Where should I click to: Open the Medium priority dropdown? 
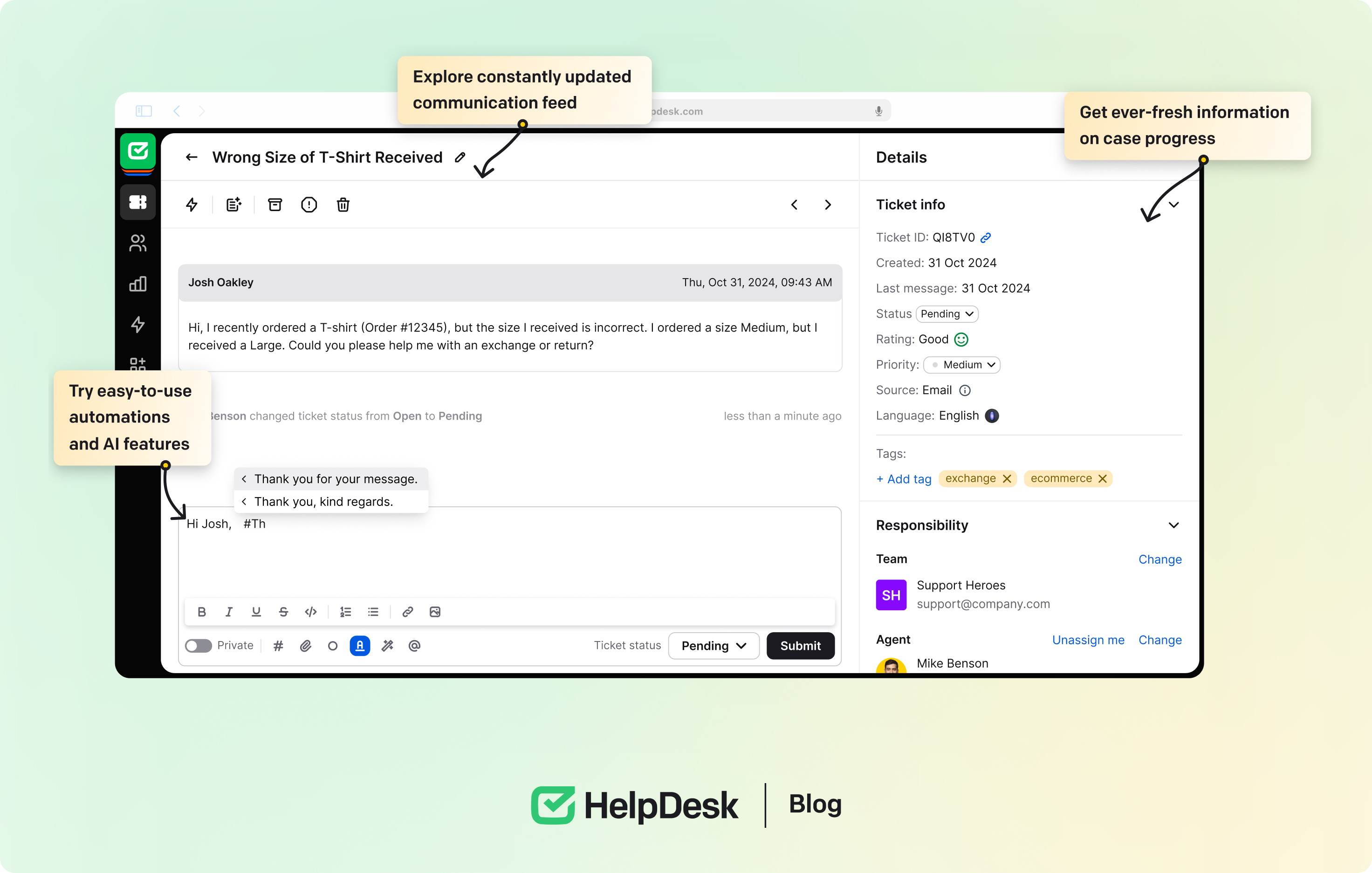point(962,364)
